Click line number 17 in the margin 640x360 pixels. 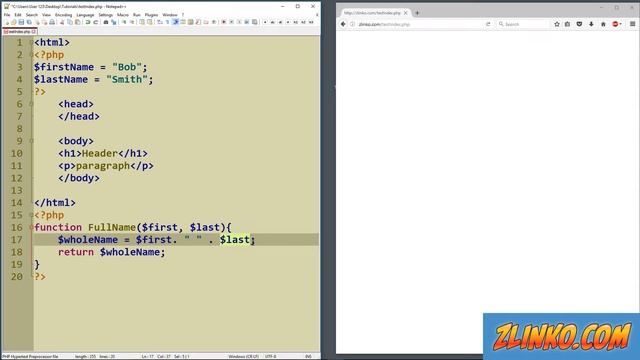17,240
